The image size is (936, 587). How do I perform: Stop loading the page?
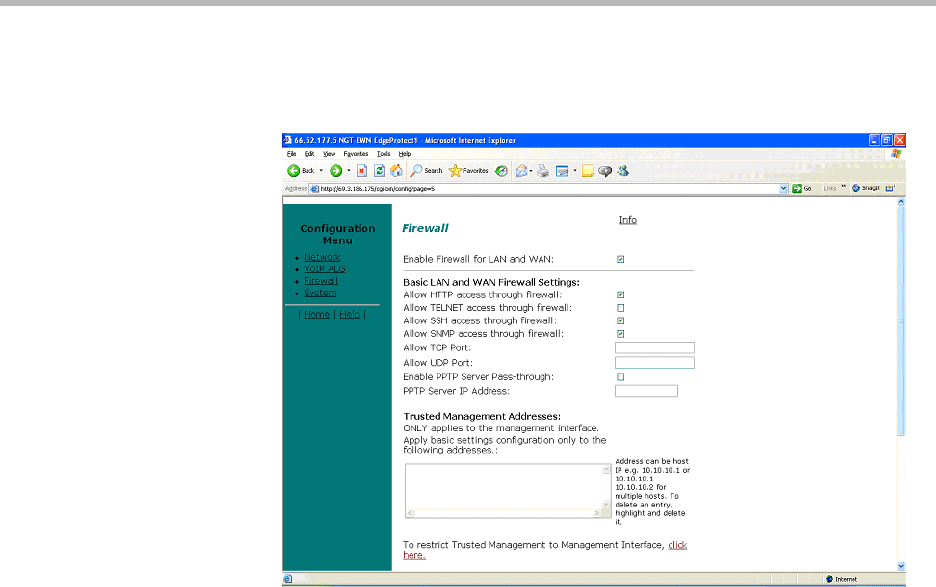click(x=362, y=171)
